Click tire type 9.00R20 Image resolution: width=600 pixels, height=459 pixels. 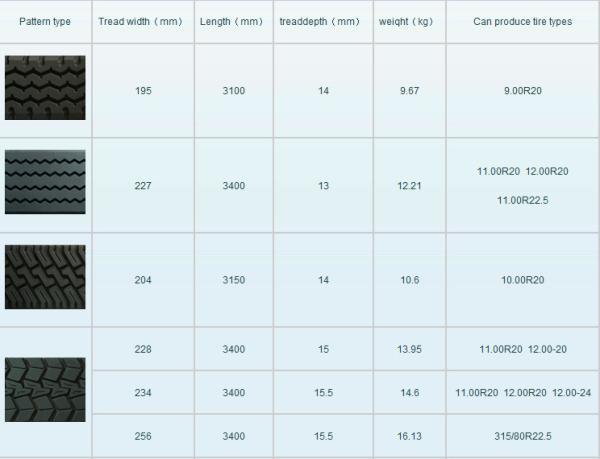click(x=523, y=91)
